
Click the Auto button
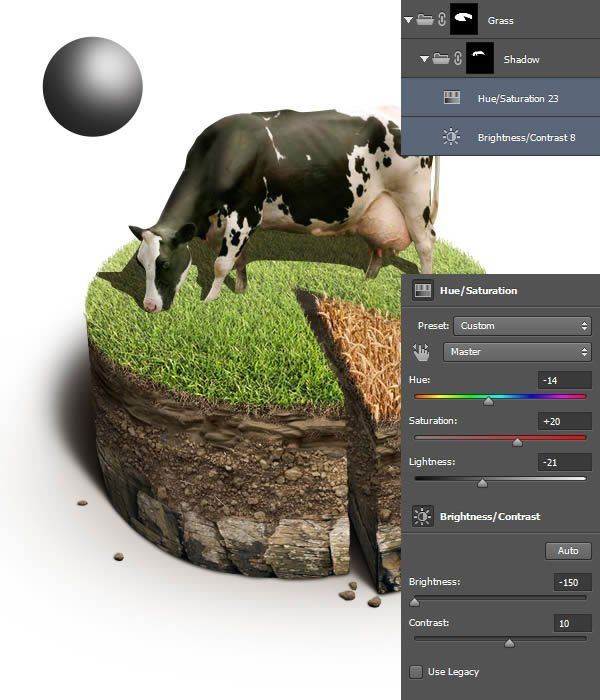[x=568, y=551]
